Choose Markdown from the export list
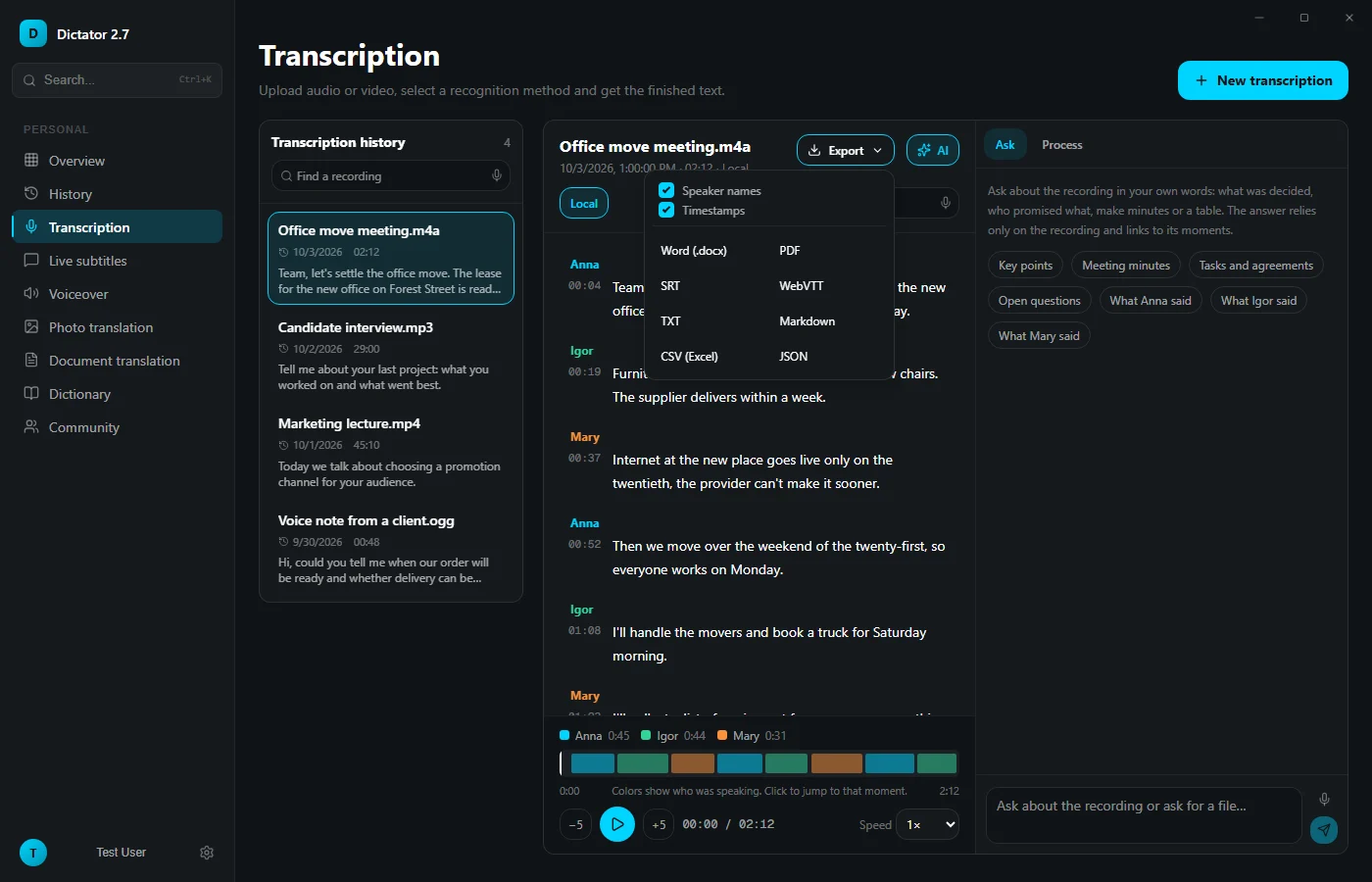This screenshot has width=1372, height=882. pyautogui.click(x=808, y=321)
